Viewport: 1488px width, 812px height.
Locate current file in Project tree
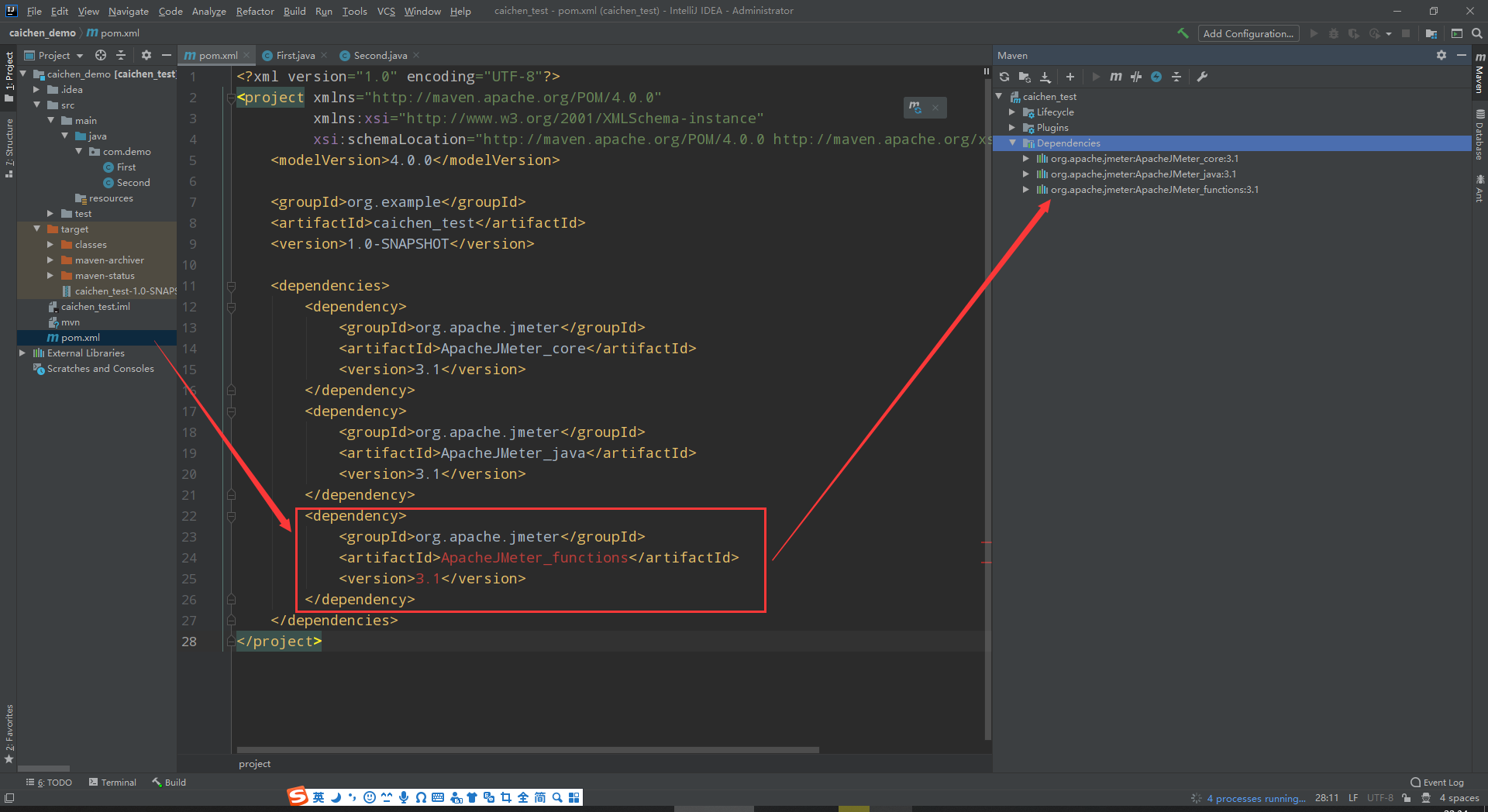pos(101,55)
